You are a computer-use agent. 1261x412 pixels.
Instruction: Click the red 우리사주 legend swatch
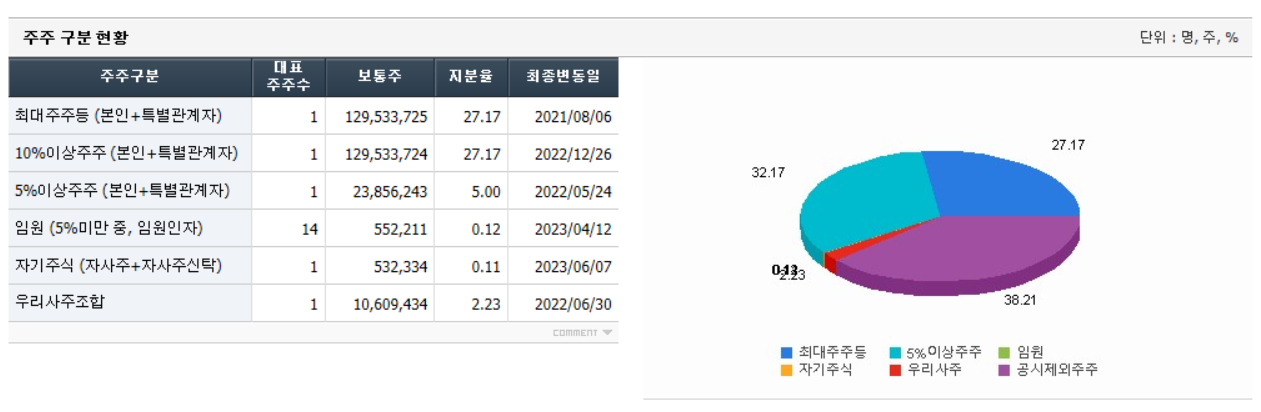895,370
